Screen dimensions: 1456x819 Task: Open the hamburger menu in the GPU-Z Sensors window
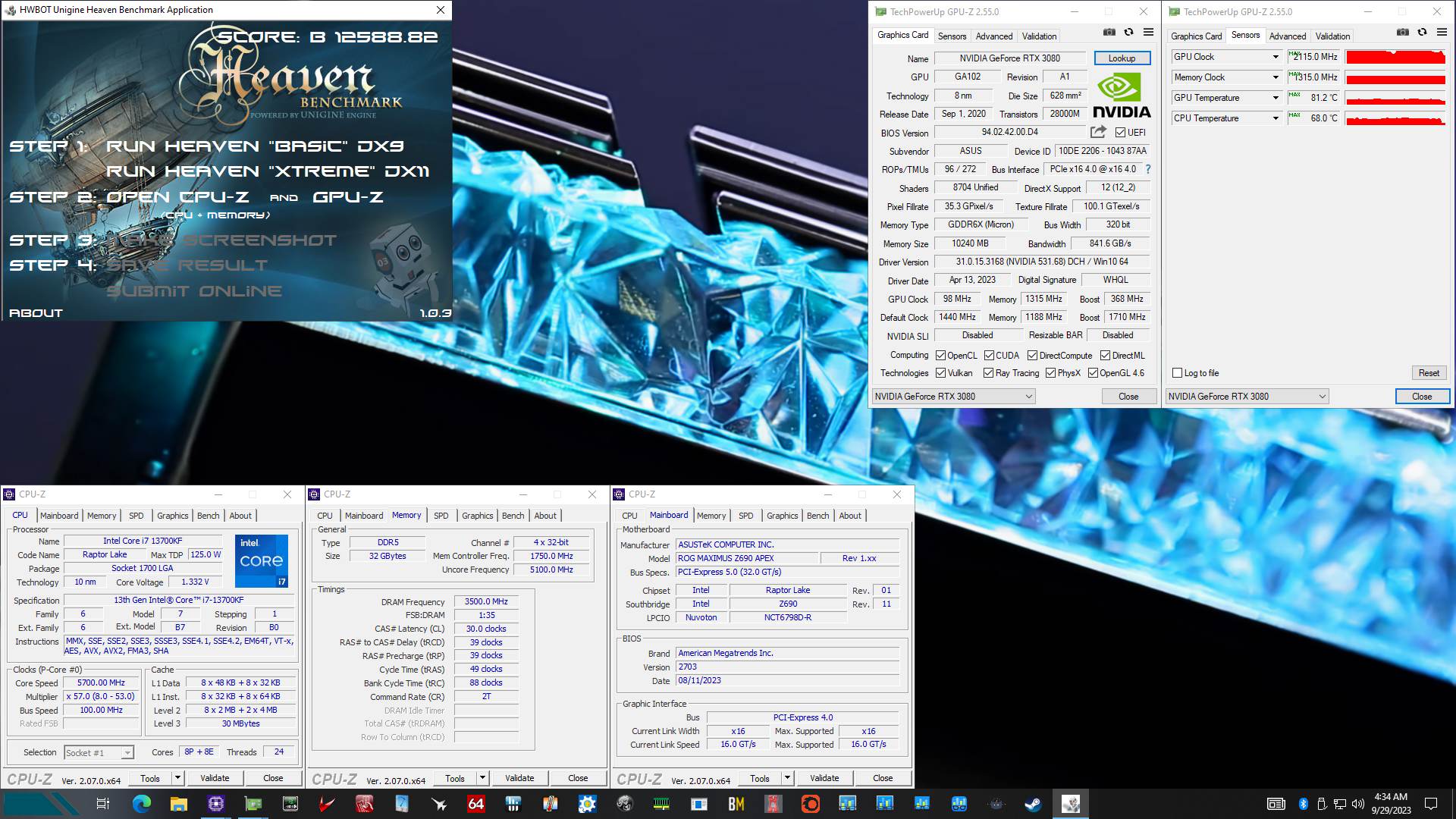[1442, 33]
